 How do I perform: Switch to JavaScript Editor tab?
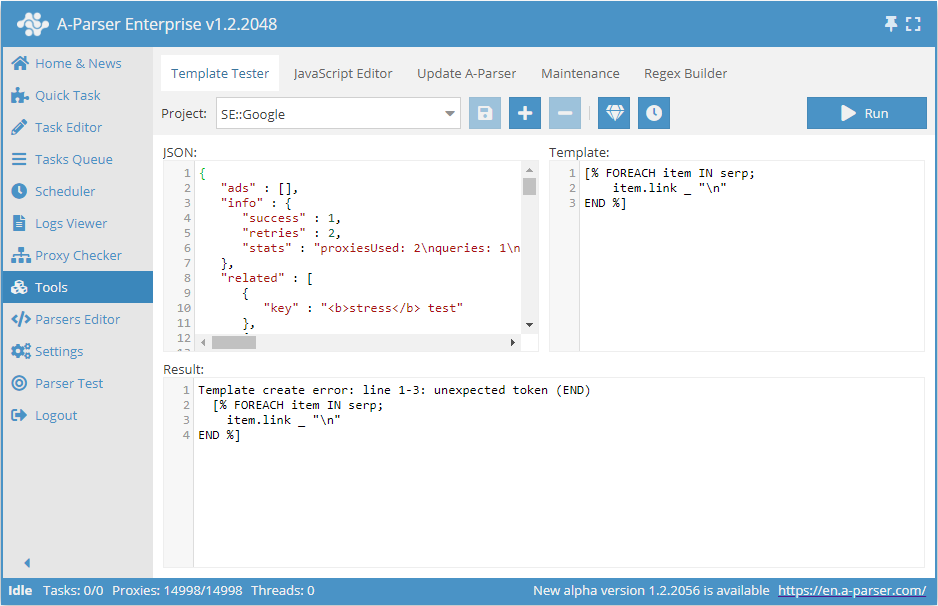343,73
